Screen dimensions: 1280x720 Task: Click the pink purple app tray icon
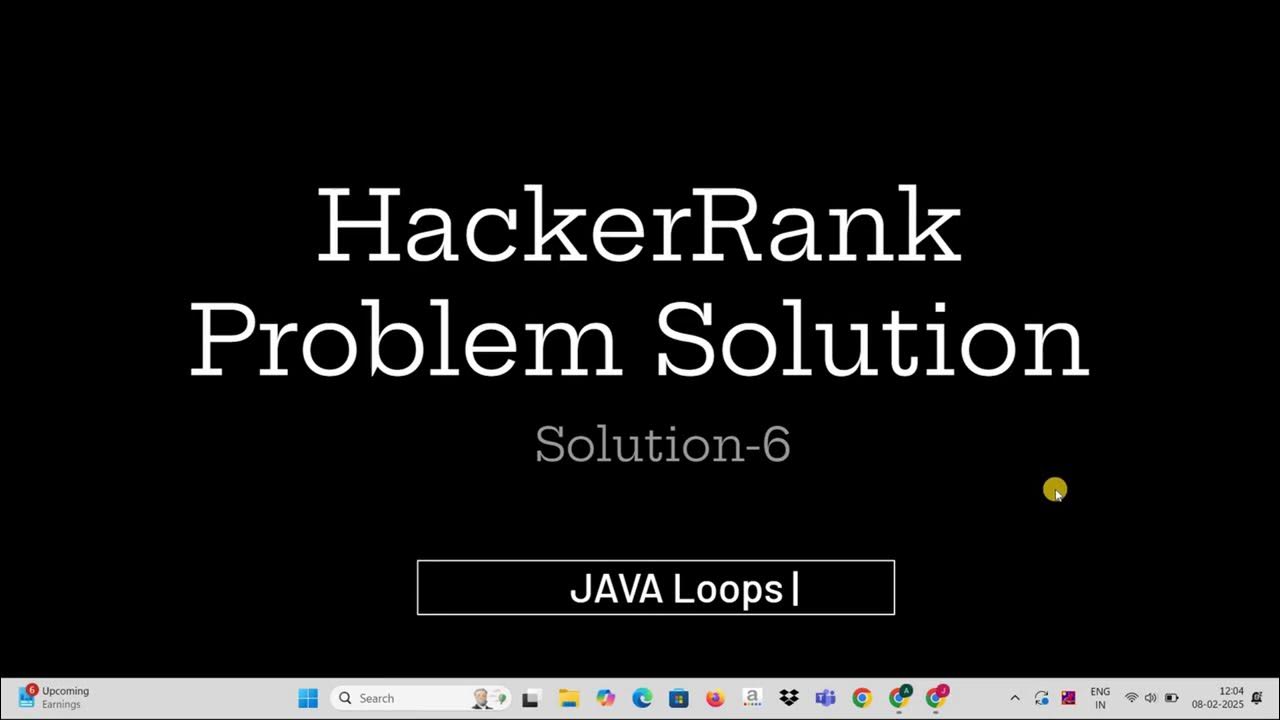pyautogui.click(x=1068, y=698)
